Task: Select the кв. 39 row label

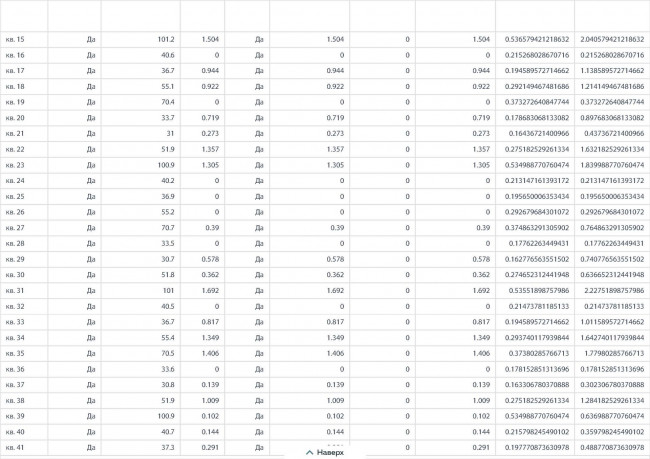Action: point(15,416)
